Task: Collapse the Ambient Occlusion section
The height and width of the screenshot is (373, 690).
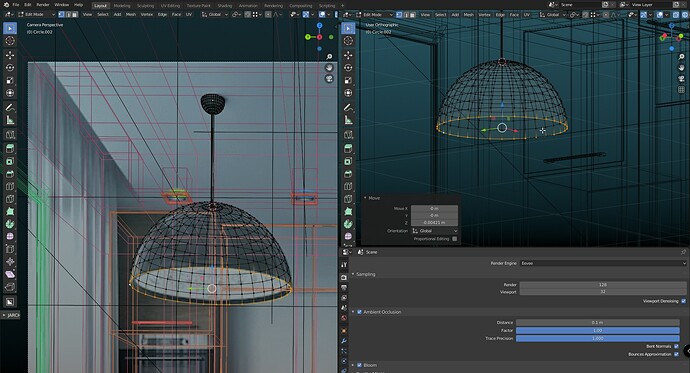Action: (x=353, y=312)
